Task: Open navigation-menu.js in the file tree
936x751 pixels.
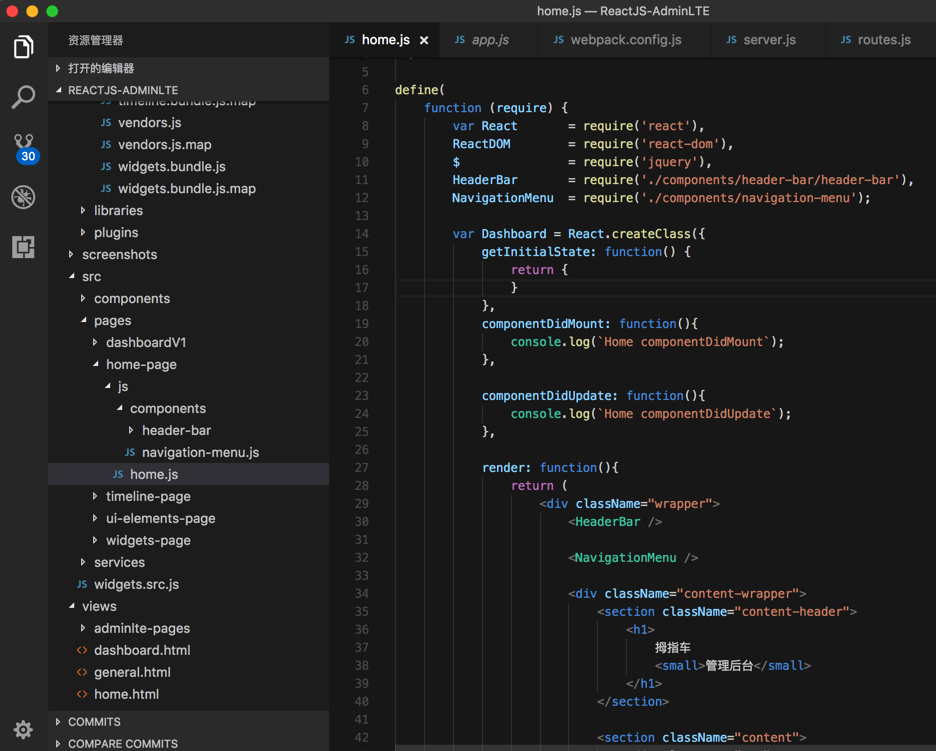Action: (200, 452)
